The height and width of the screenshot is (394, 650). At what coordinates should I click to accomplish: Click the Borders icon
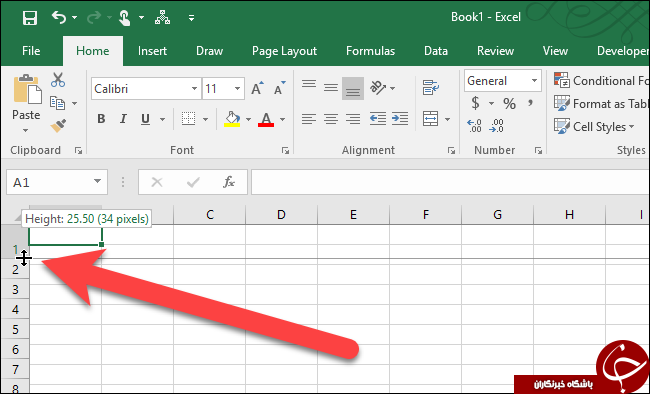click(x=189, y=119)
